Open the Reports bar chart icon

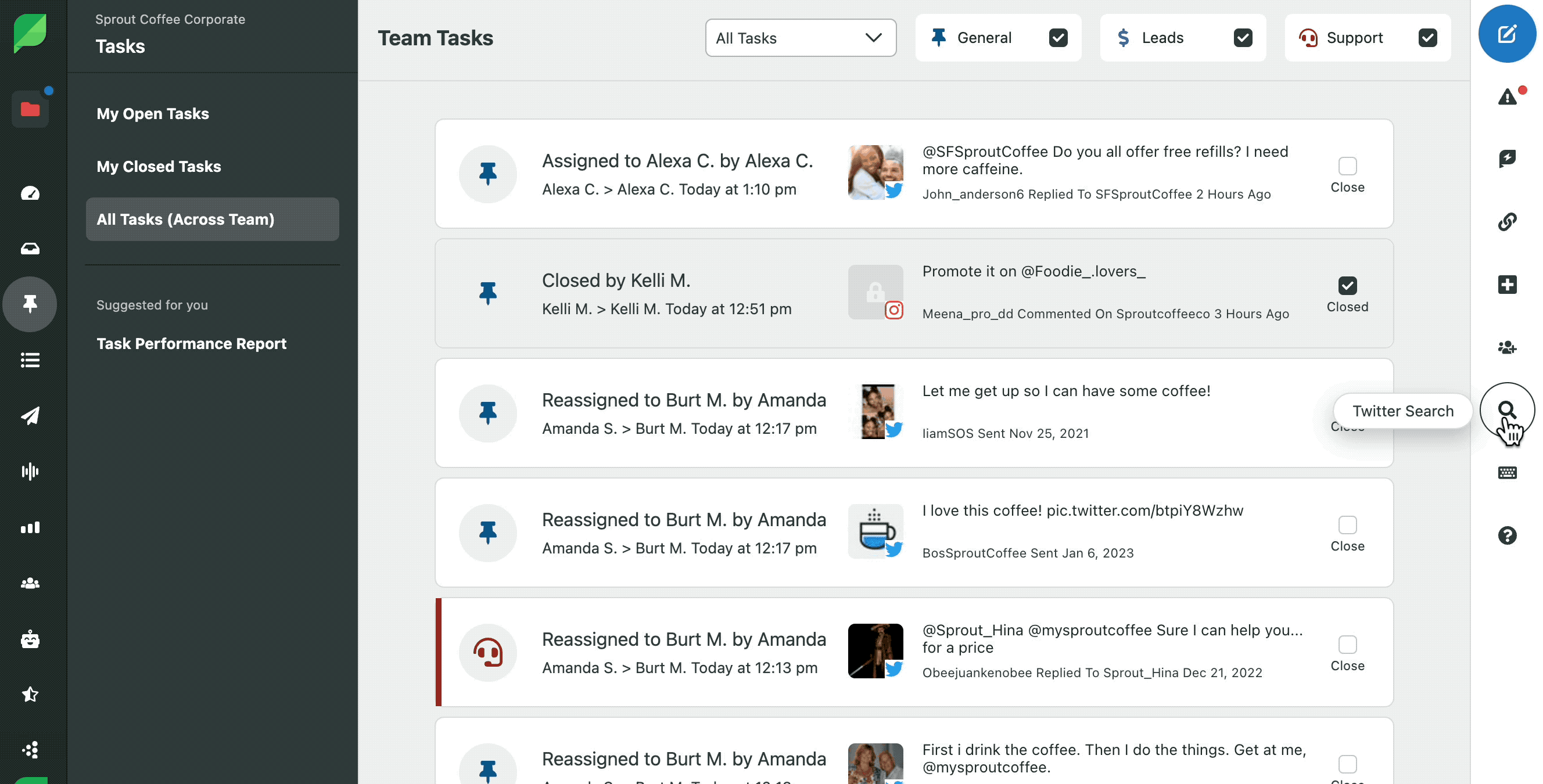pos(30,527)
